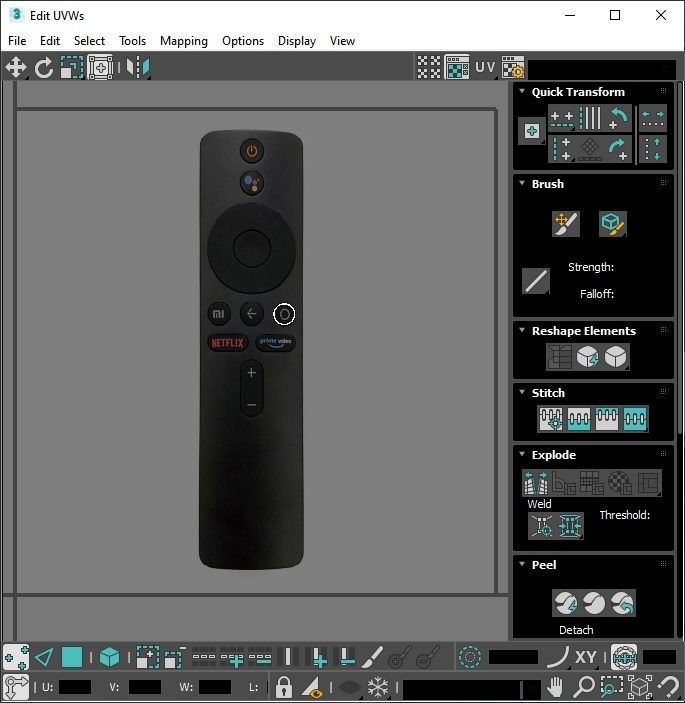685x703 pixels.
Task: Select the Move Selected Subobject tool
Action: [16, 67]
